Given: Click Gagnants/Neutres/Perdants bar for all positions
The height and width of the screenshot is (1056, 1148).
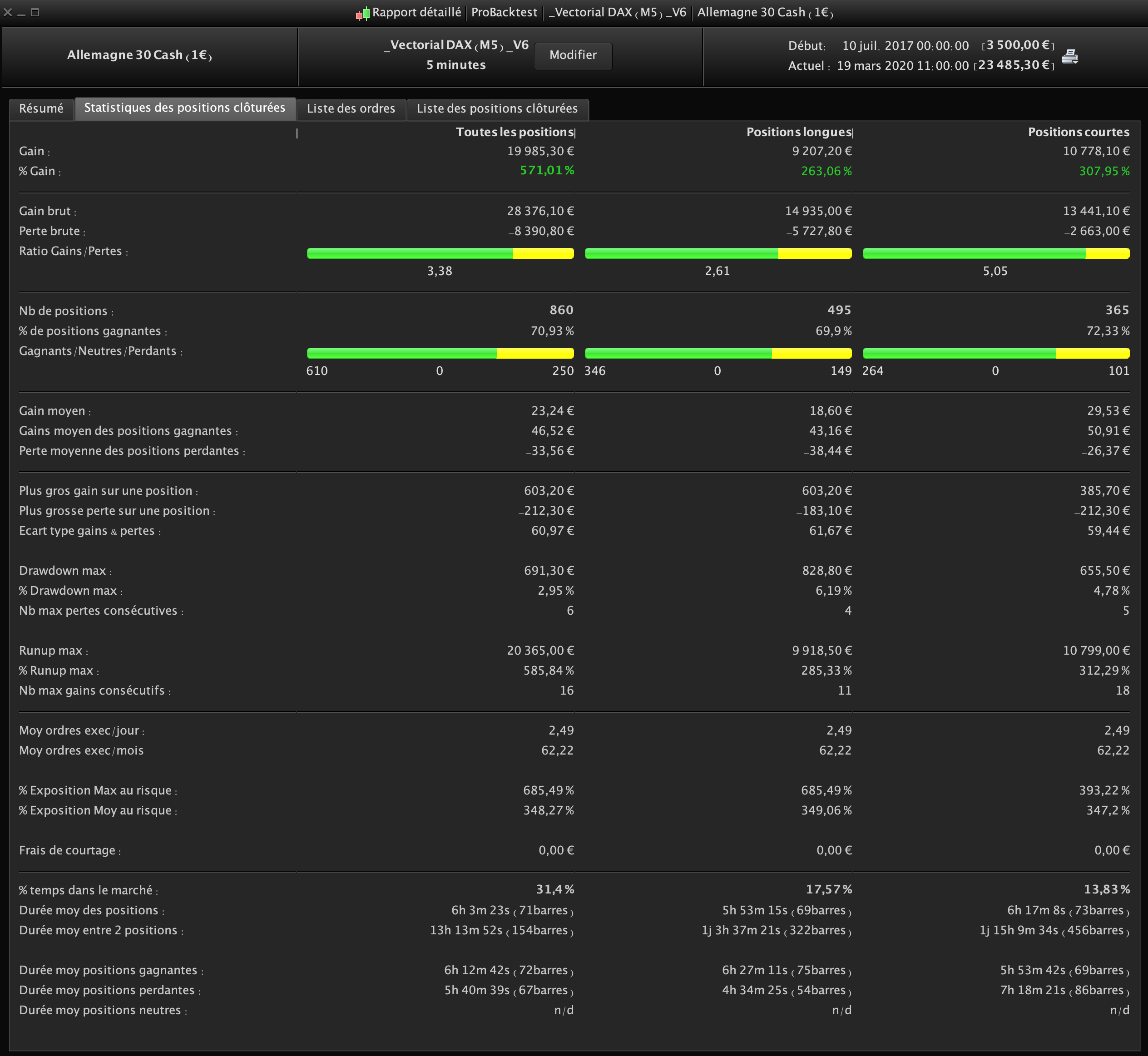Looking at the screenshot, I should click(x=440, y=353).
